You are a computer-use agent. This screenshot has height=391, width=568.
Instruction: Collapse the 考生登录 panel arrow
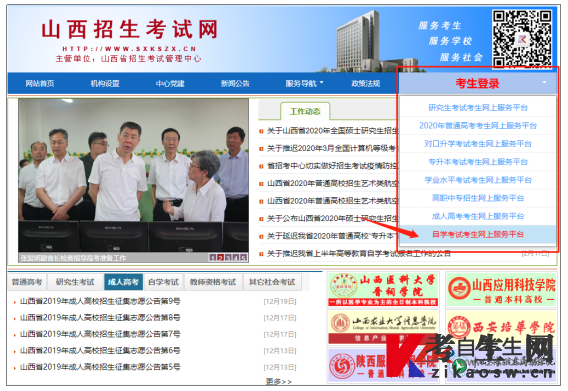544,83
